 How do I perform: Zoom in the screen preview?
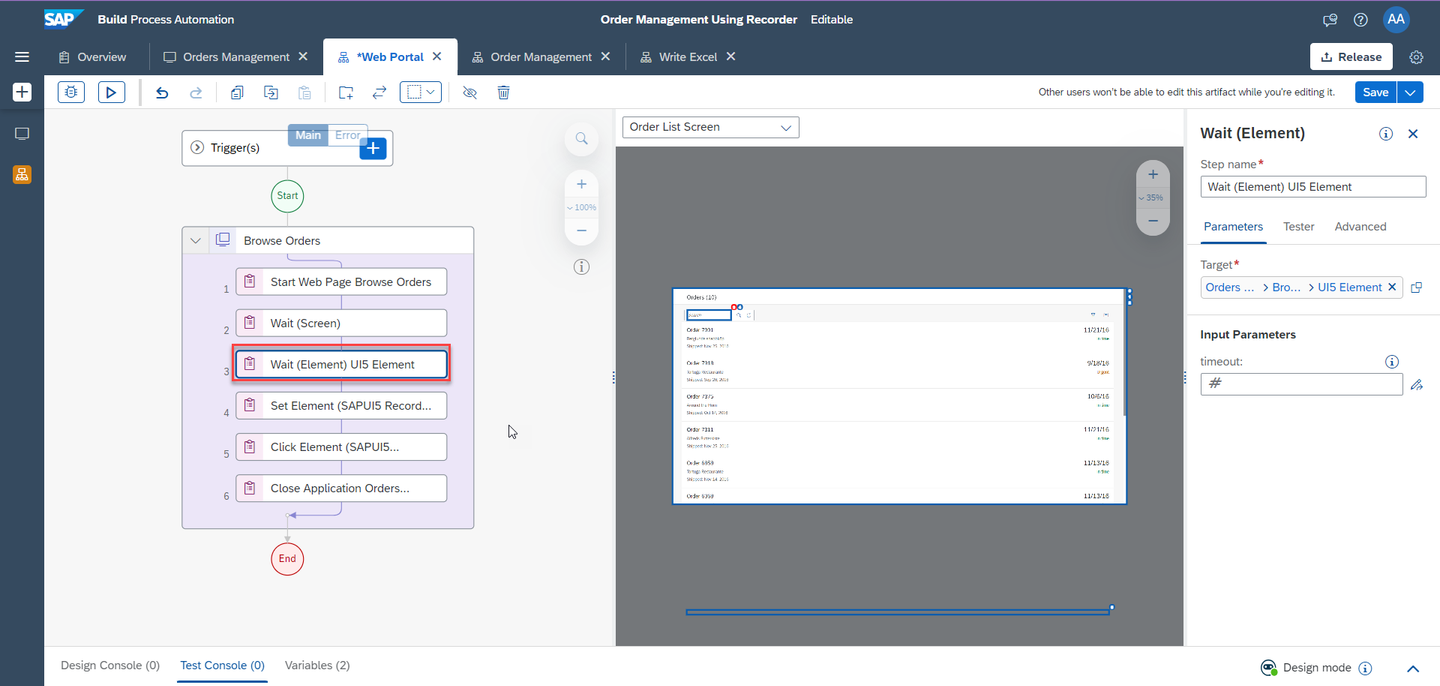pyautogui.click(x=1153, y=174)
